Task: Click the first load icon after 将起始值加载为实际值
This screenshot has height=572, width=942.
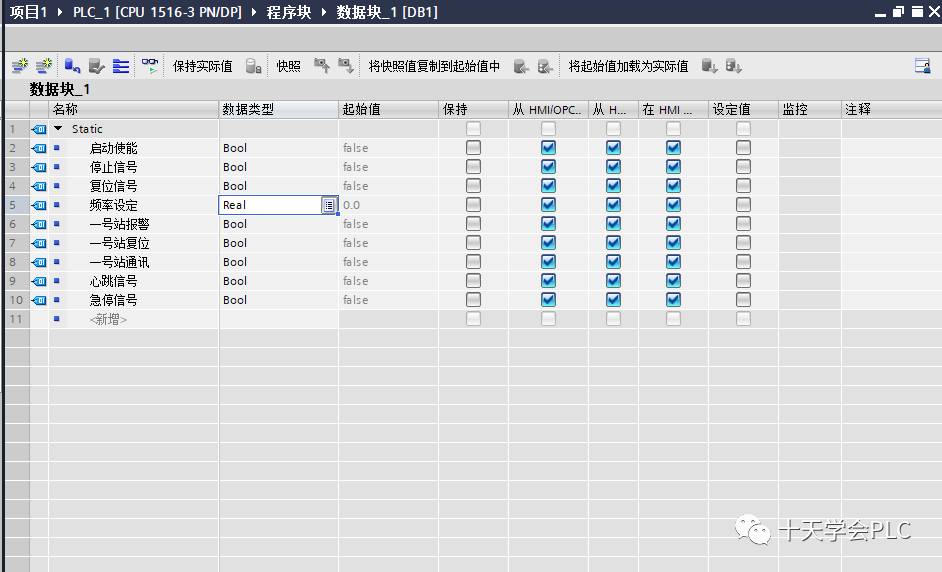Action: click(x=710, y=66)
